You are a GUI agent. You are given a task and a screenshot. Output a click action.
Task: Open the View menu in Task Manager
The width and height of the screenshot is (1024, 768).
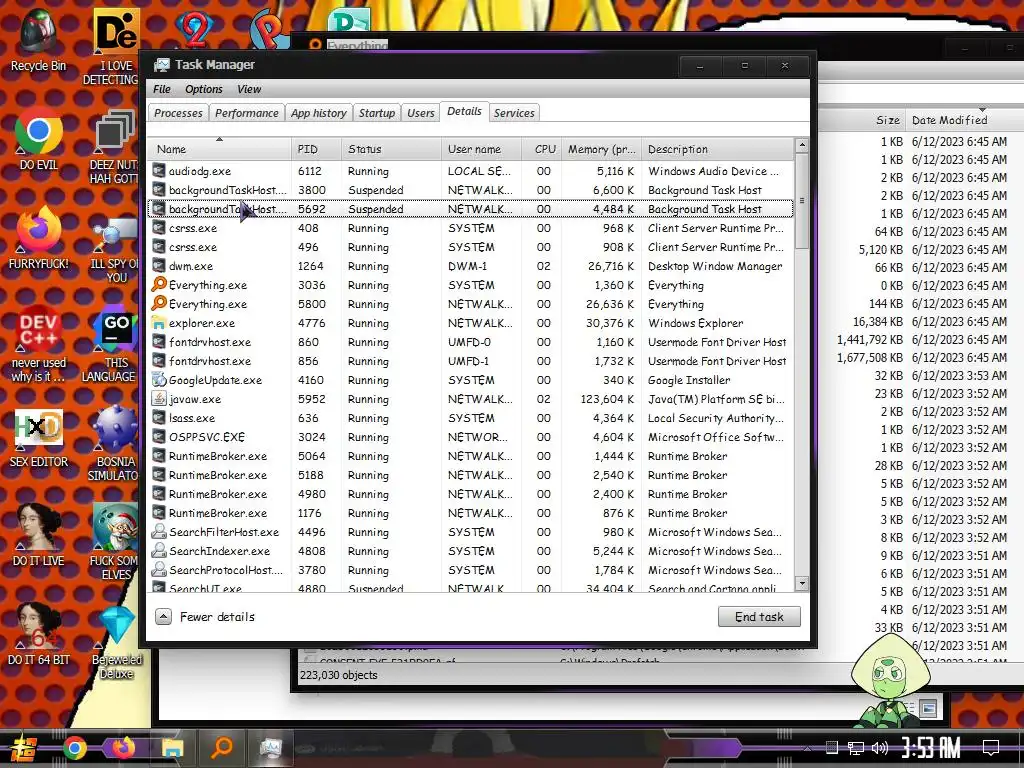[x=249, y=89]
